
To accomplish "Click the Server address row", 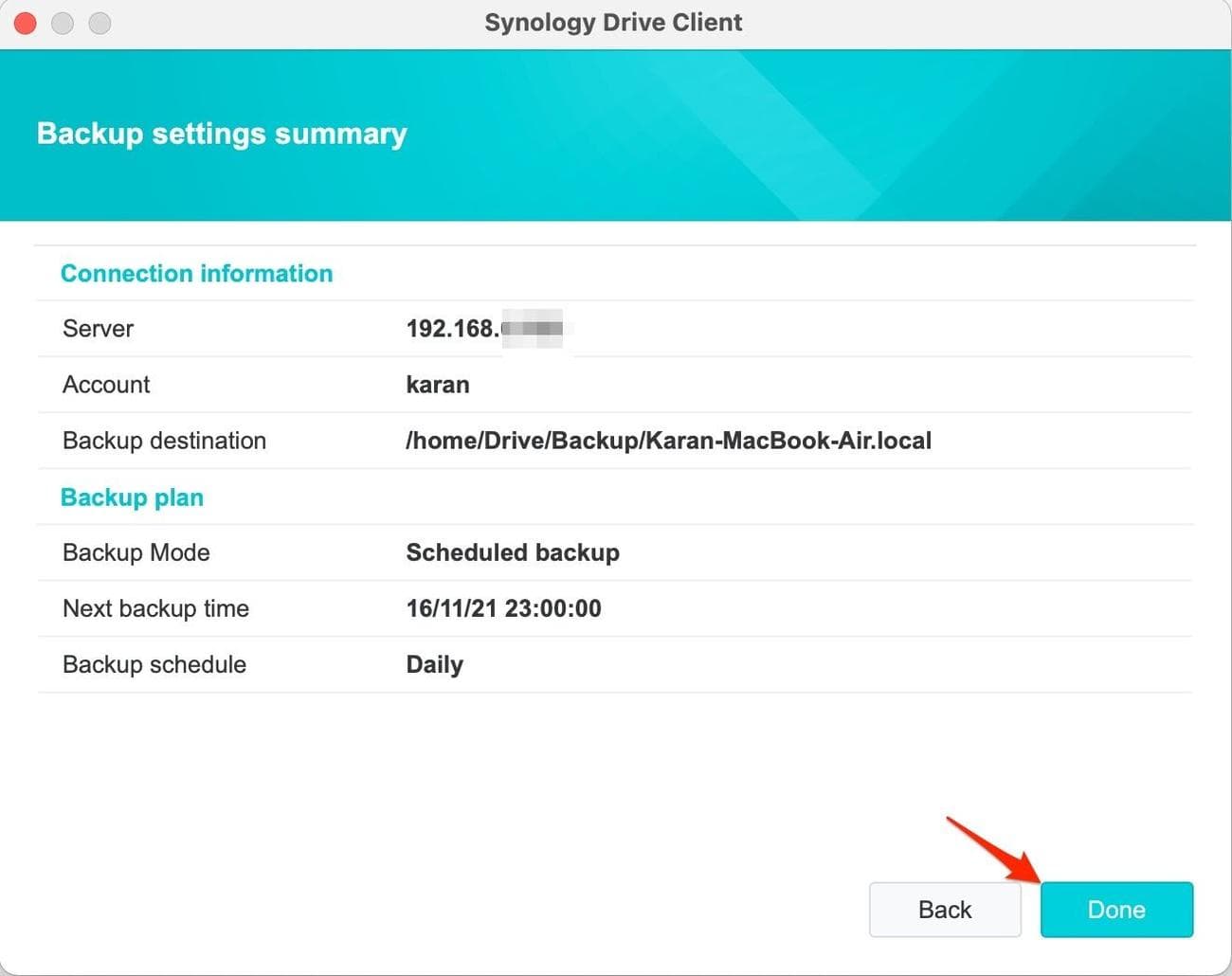I will [x=98, y=329].
